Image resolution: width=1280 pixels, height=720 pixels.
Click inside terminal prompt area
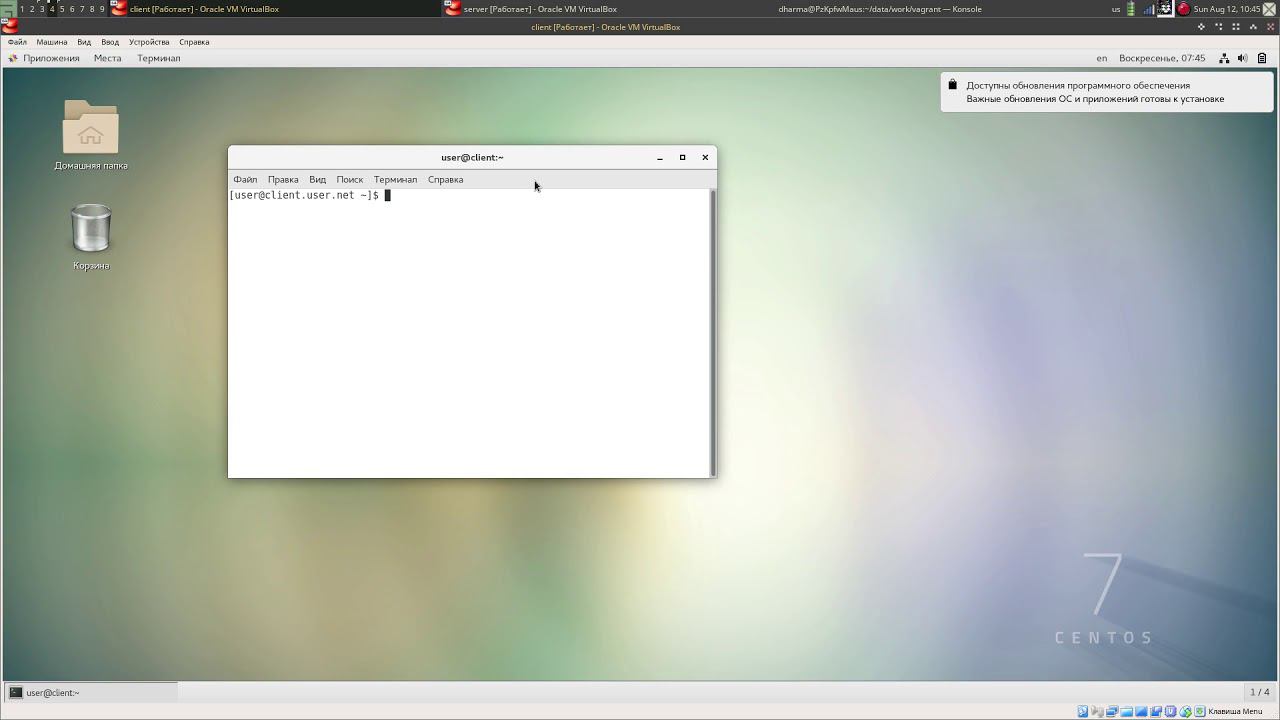click(x=468, y=332)
